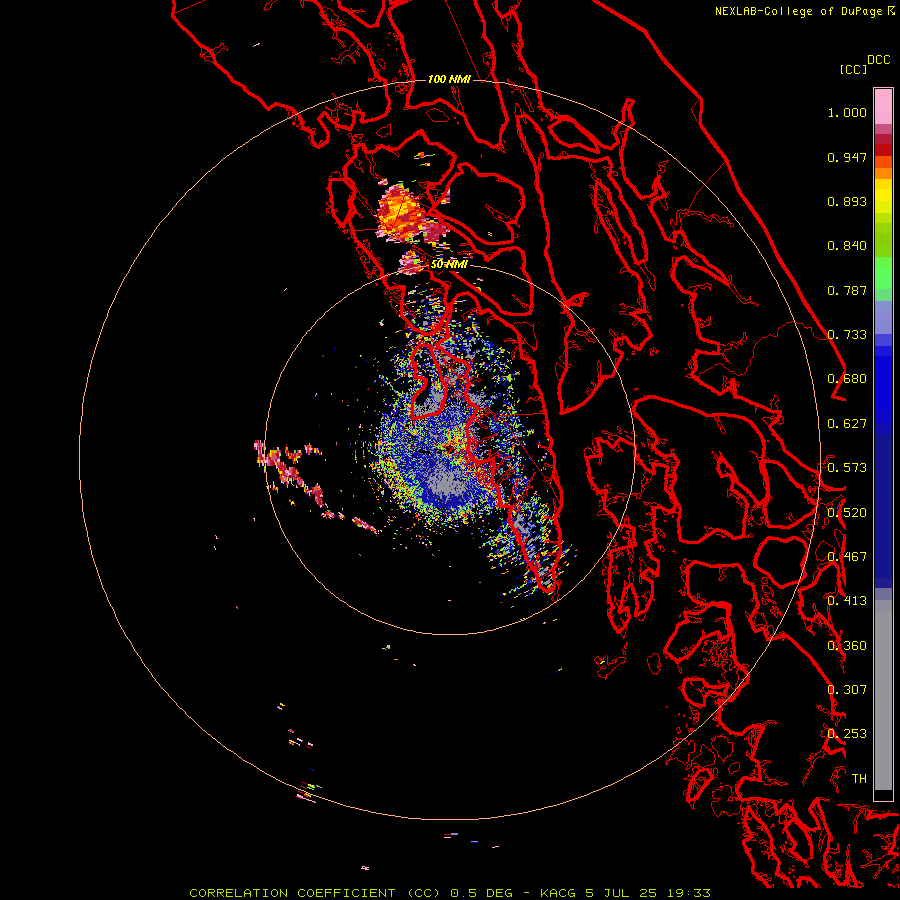This screenshot has width=900, height=900.
Task: Select the 0.467 scale value
Action: (x=847, y=557)
